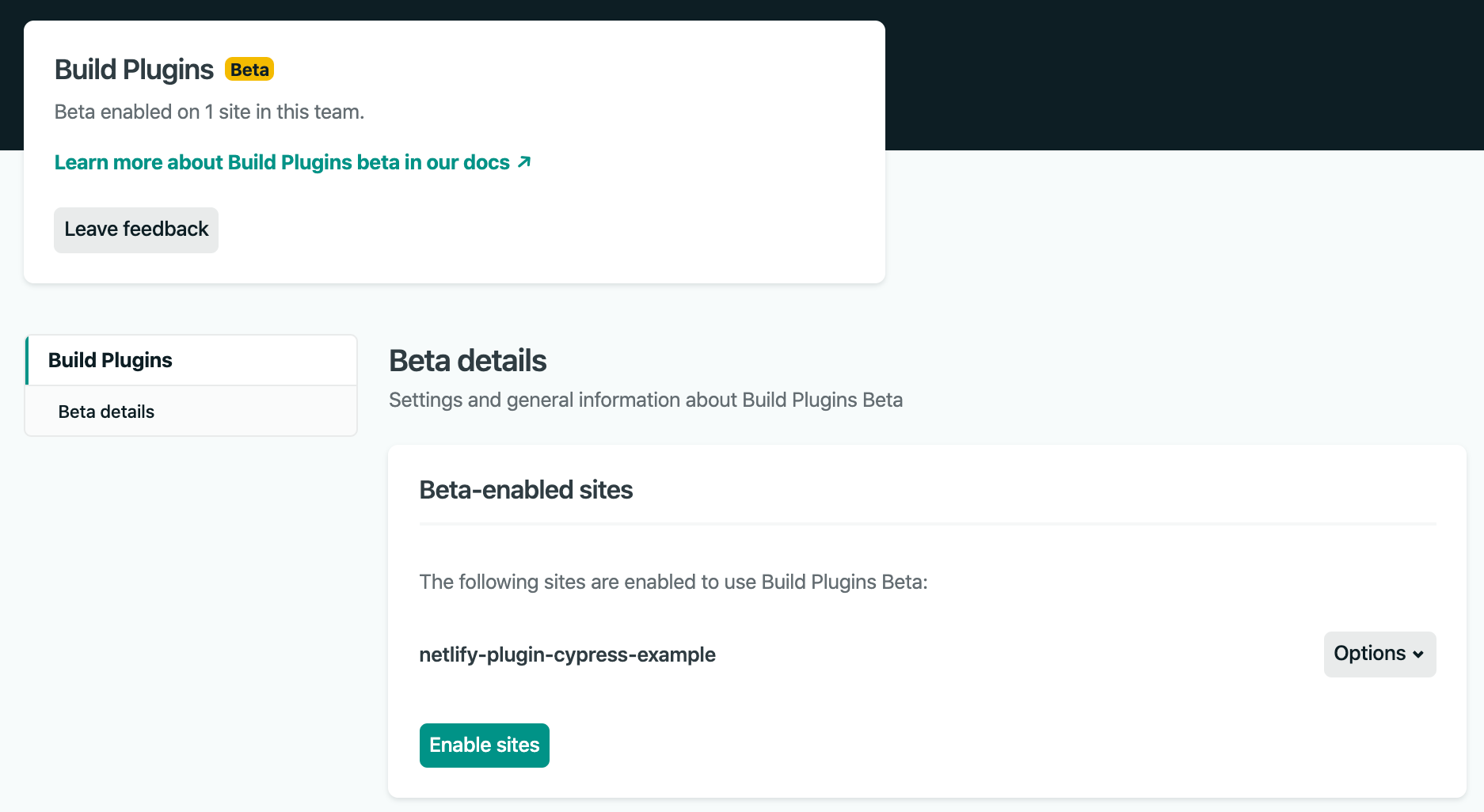This screenshot has width=1484, height=812.
Task: Click the Settings and general information subtitle
Action: tap(645, 400)
